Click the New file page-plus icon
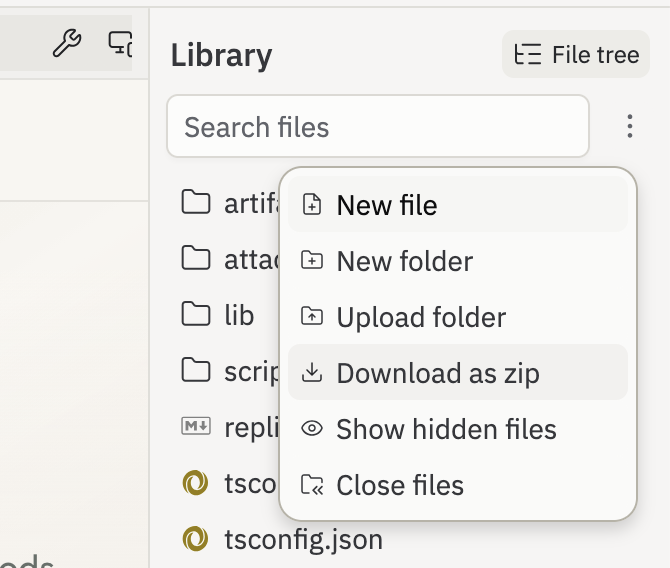This screenshot has height=568, width=670. tap(312, 204)
